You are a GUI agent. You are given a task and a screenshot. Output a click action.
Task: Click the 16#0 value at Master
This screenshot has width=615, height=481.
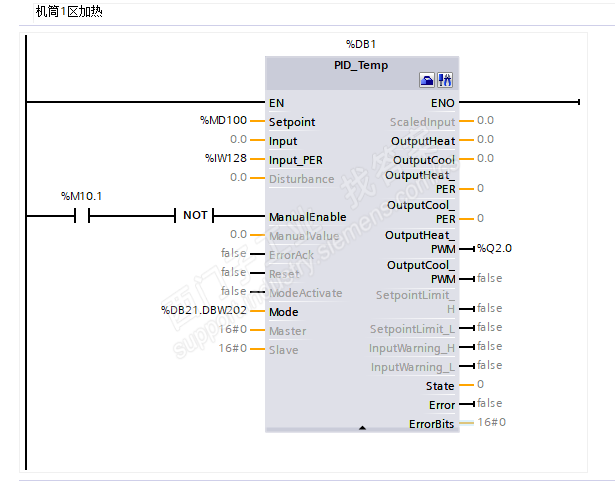pos(233,329)
